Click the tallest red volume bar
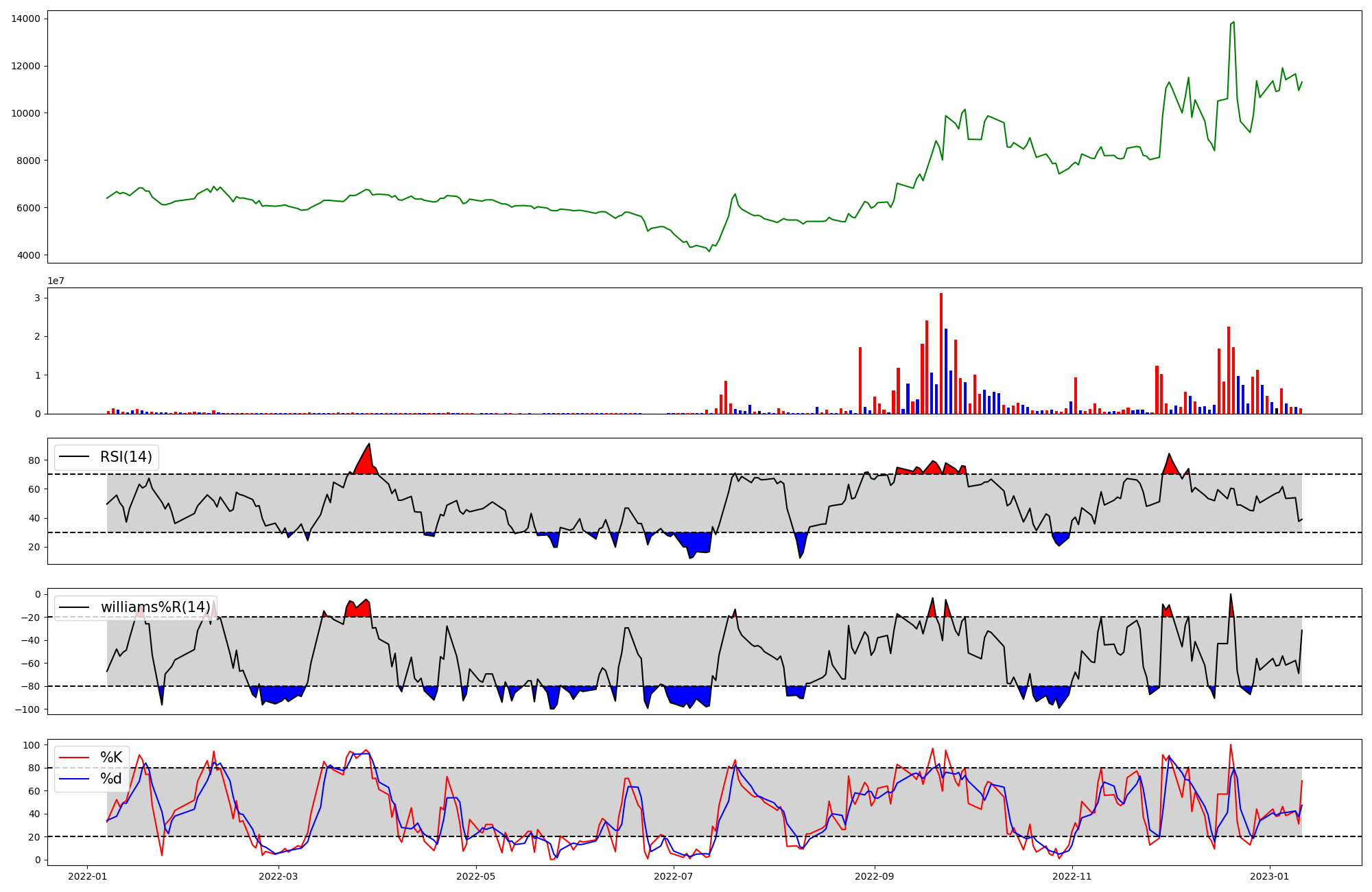Image resolution: width=1372 pixels, height=892 pixels. [x=941, y=353]
